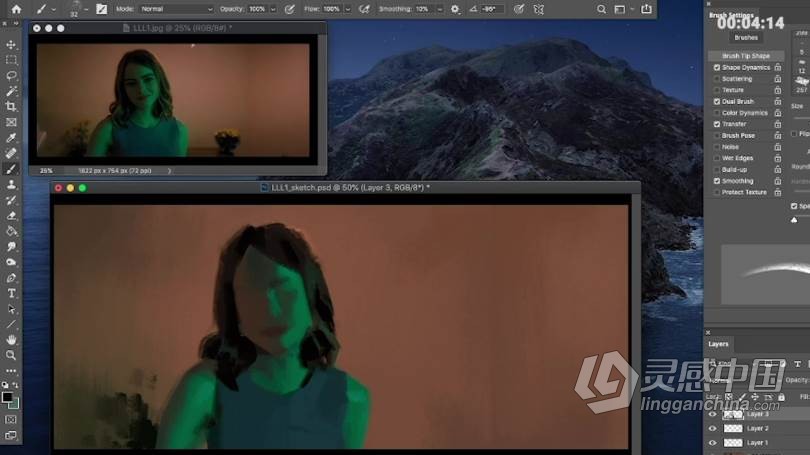
Task: Expand status info arrow in LLL1.jpg window
Action: [169, 171]
